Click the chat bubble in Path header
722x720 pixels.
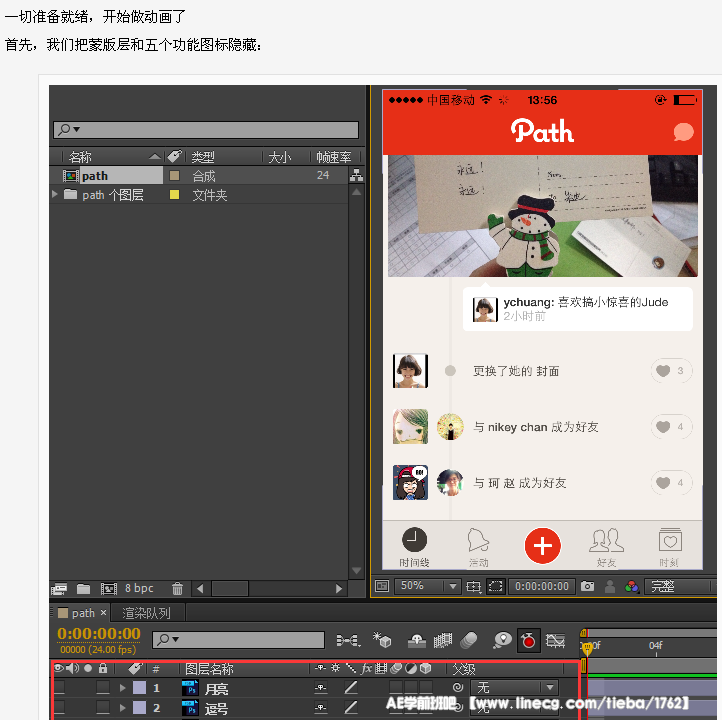[683, 132]
